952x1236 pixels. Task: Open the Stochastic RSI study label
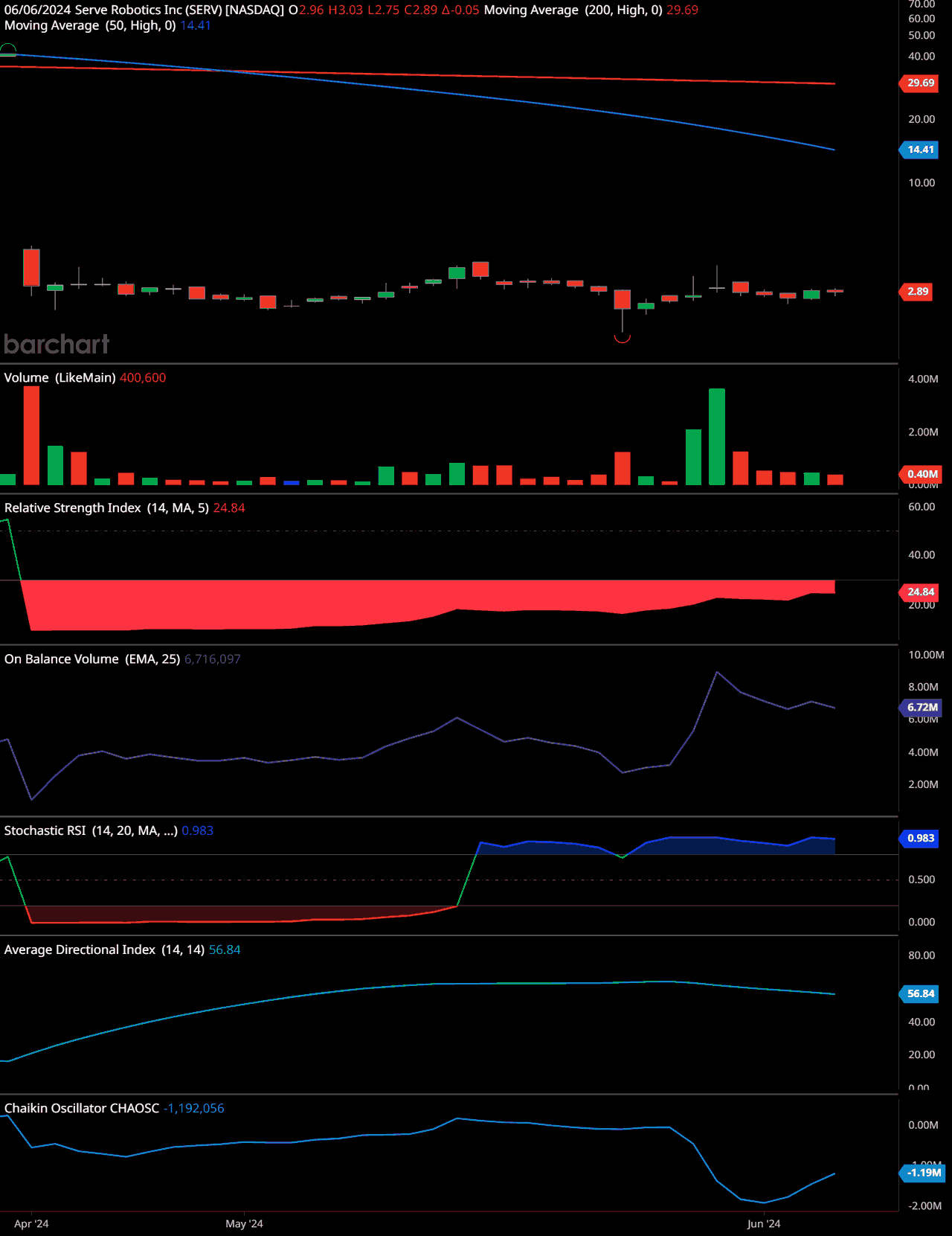pos(91,830)
